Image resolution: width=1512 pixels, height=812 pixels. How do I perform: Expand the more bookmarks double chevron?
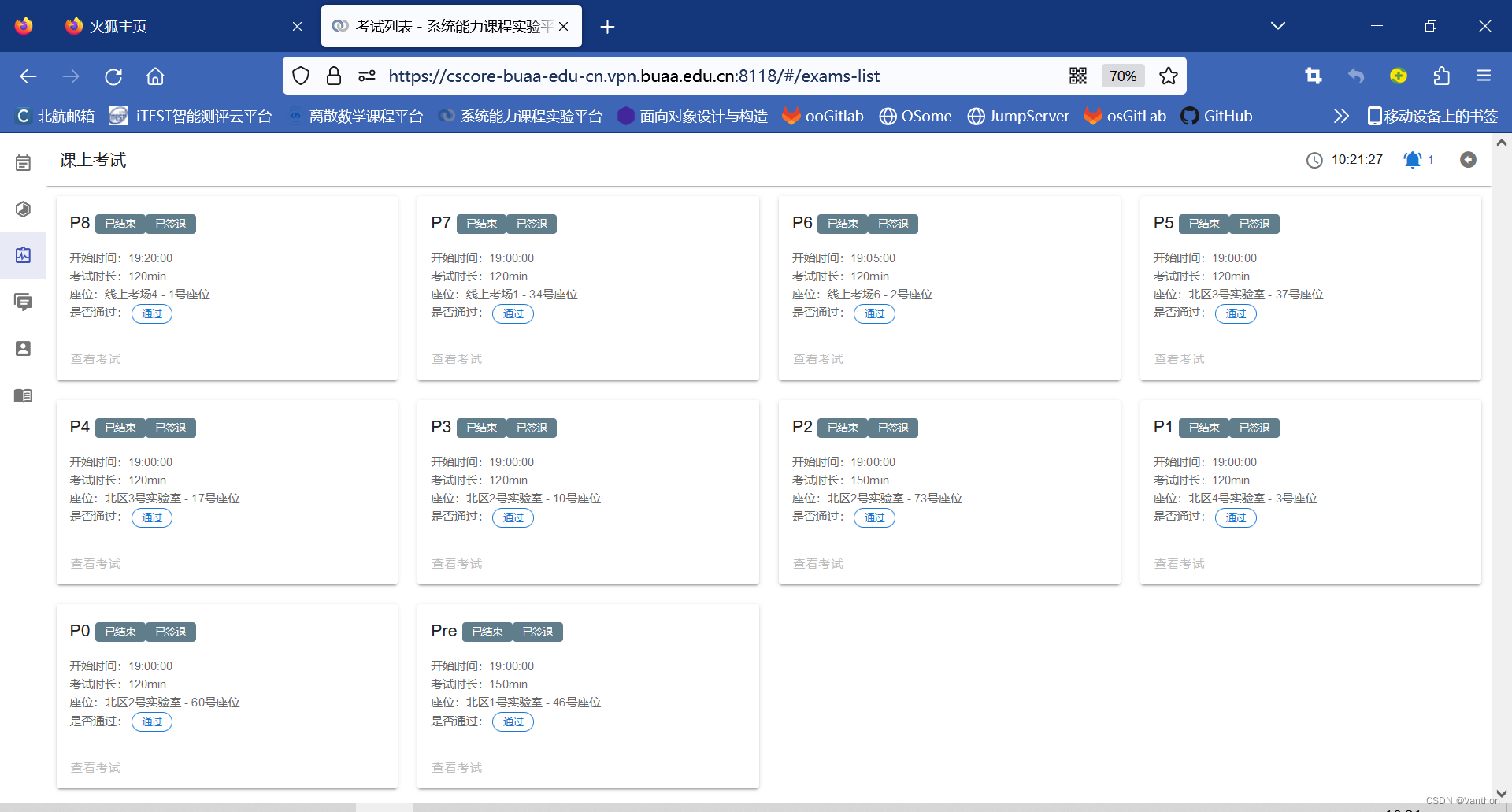click(1341, 117)
